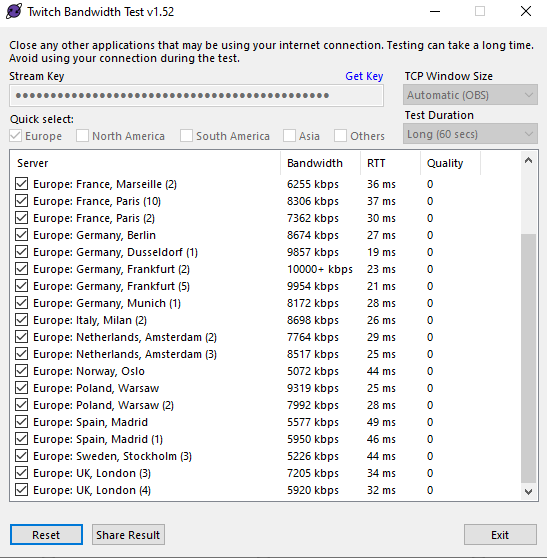Click the 7205 kbps bandwidth cell

313,473
